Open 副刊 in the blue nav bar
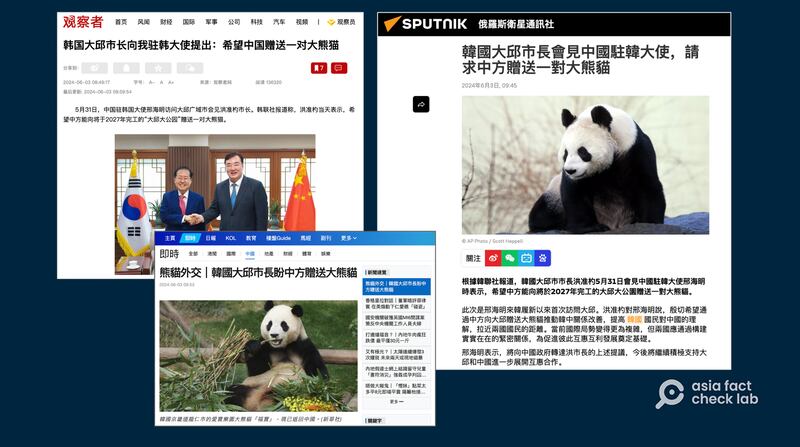Image resolution: width=800 pixels, height=447 pixels. pyautogui.click(x=326, y=238)
